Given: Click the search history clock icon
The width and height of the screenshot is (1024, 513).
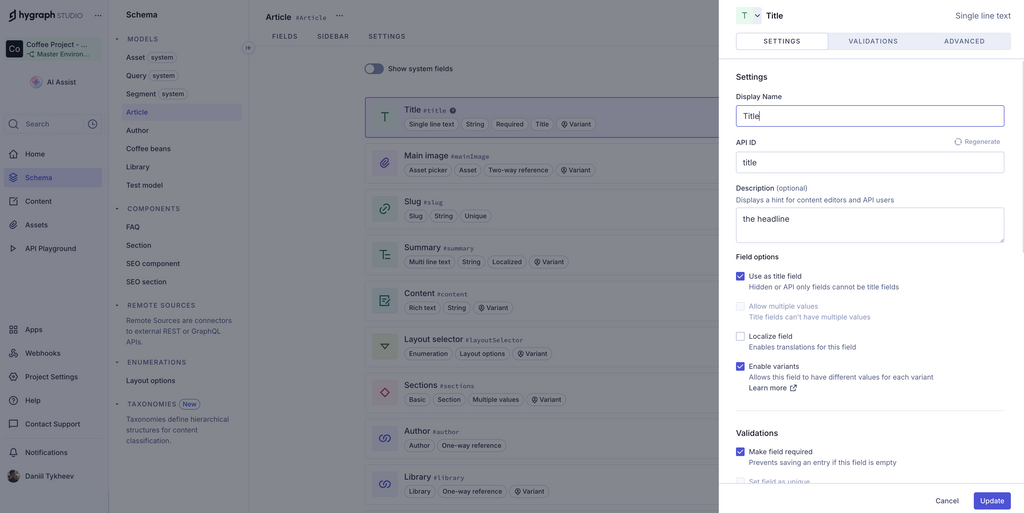Looking at the screenshot, I should [92, 124].
